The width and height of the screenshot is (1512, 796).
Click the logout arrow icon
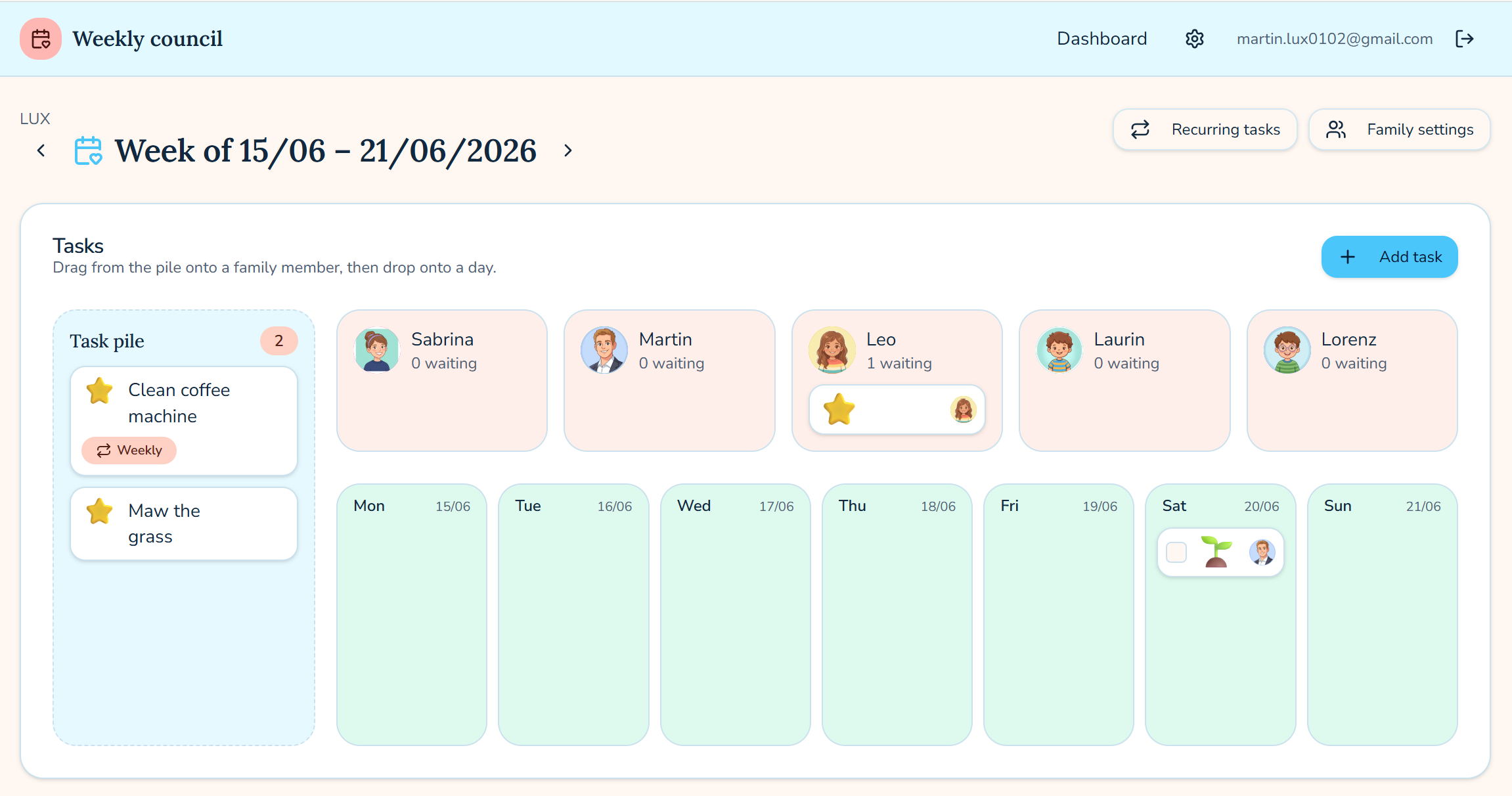(x=1465, y=39)
